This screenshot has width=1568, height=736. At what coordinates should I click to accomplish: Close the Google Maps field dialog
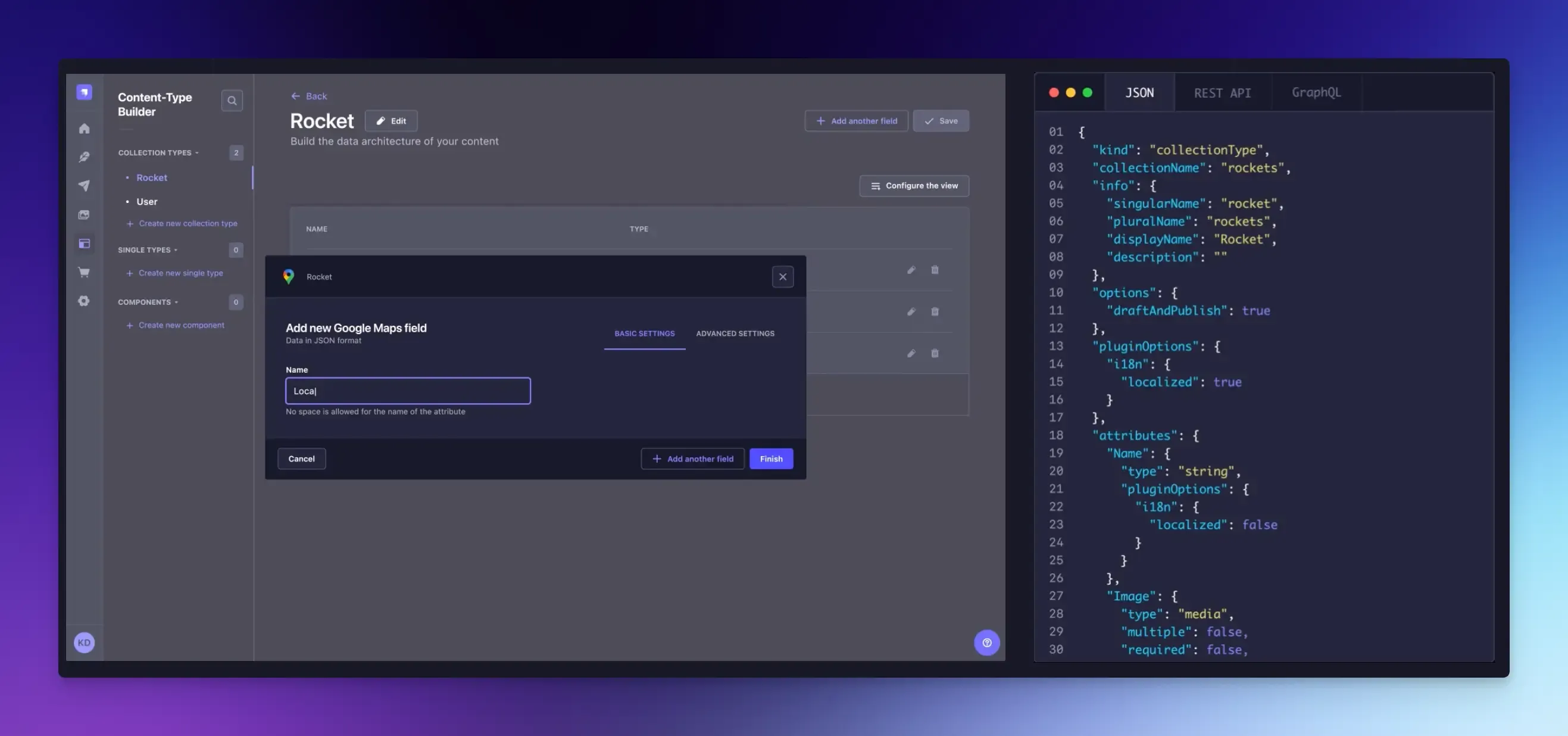click(782, 277)
